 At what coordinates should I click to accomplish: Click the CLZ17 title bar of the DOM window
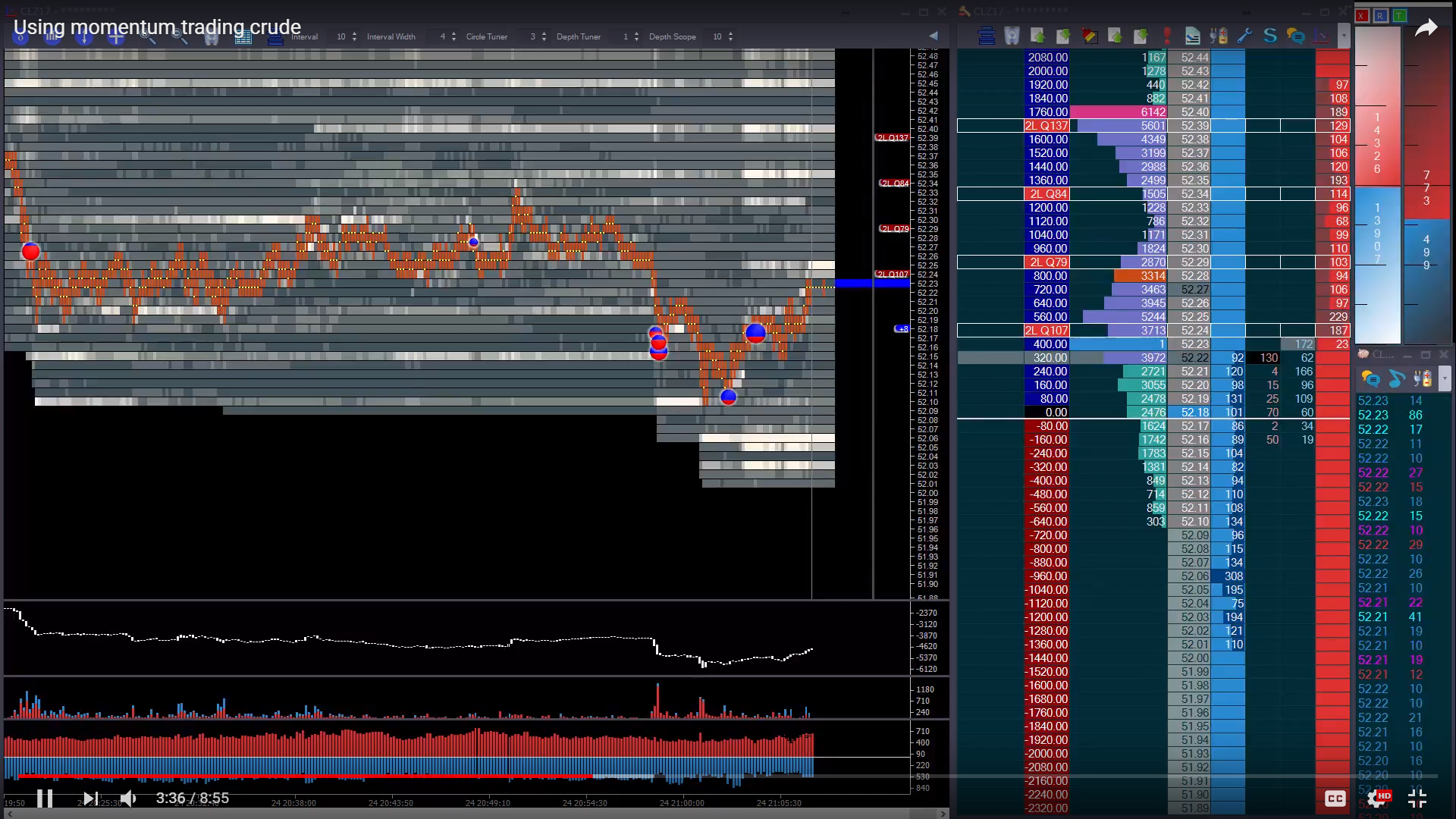(1009, 11)
